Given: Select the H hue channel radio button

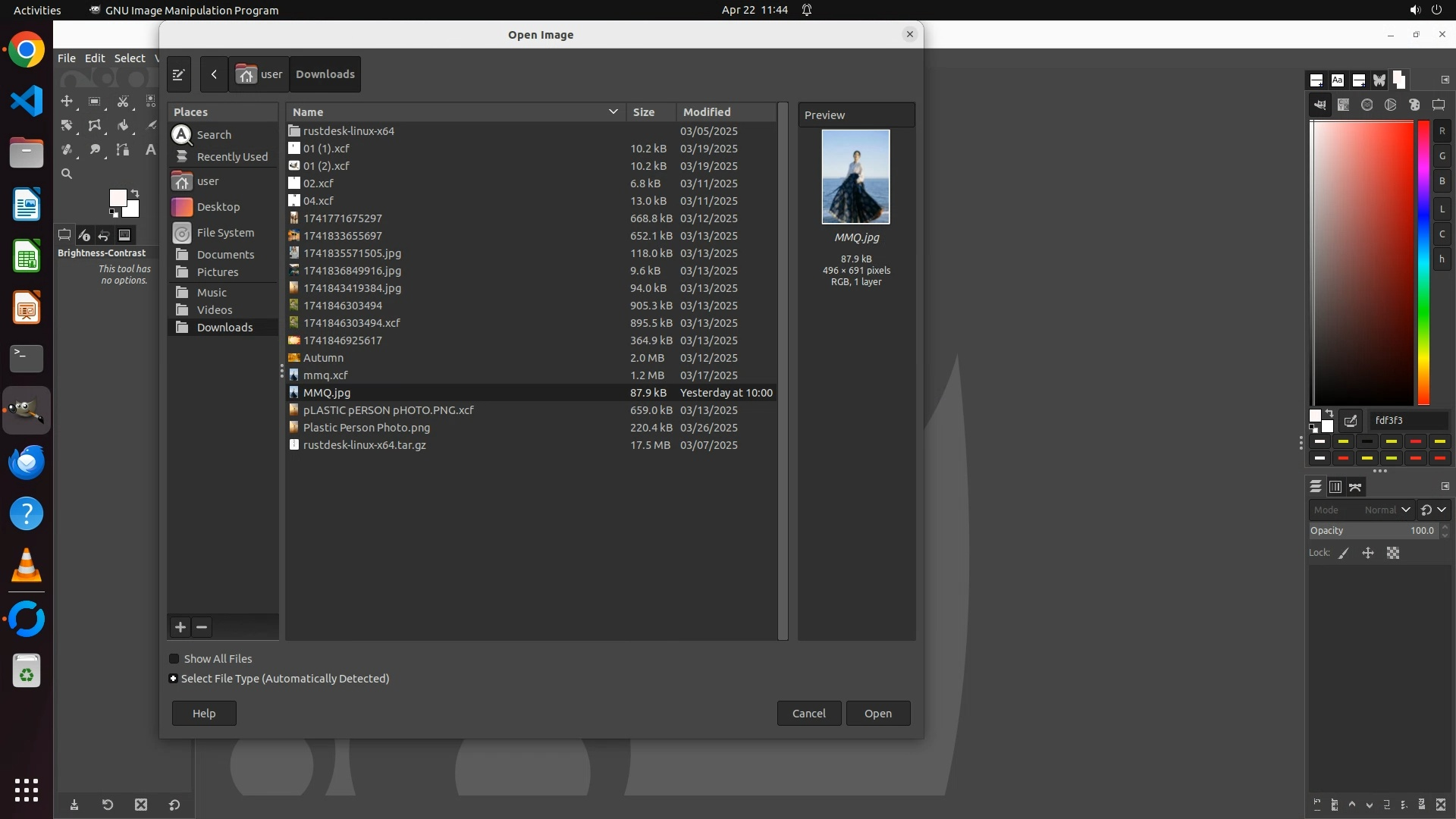Looking at the screenshot, I should coord(1442,259).
